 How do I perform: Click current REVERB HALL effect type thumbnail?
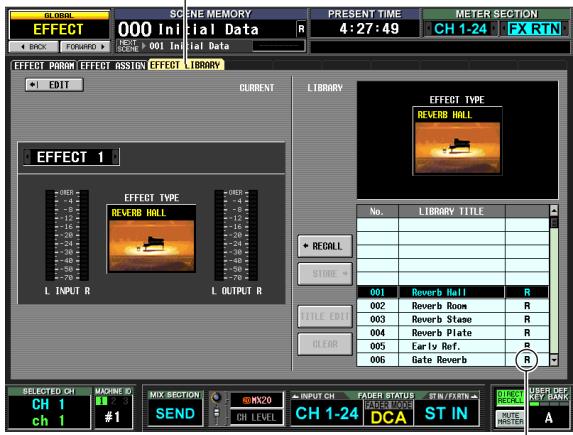point(151,239)
